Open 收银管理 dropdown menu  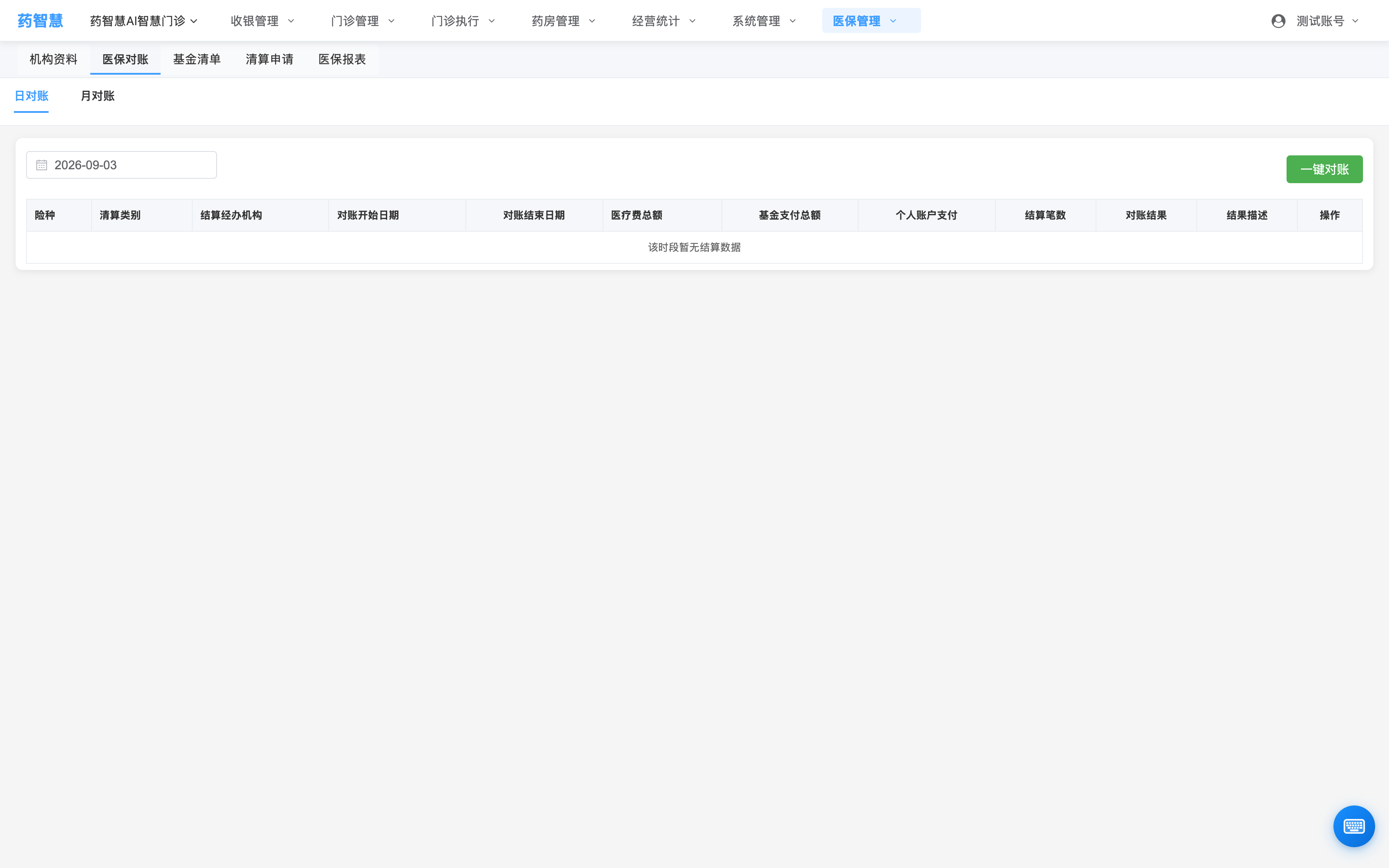coord(262,21)
